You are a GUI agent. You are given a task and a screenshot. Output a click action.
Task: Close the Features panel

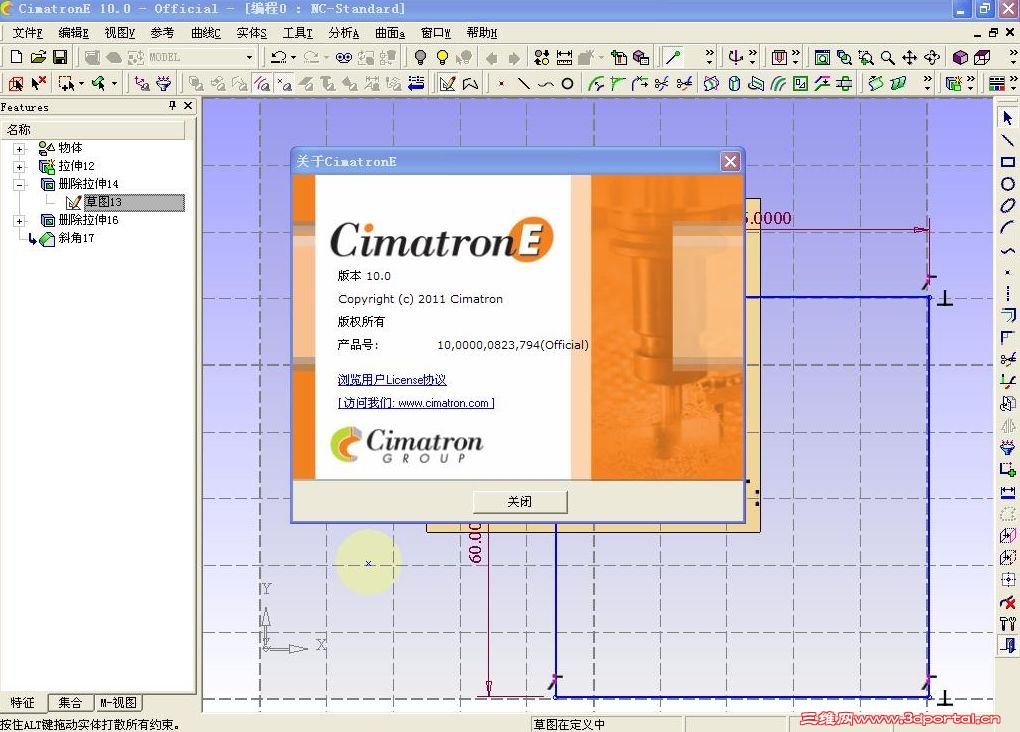[x=188, y=105]
